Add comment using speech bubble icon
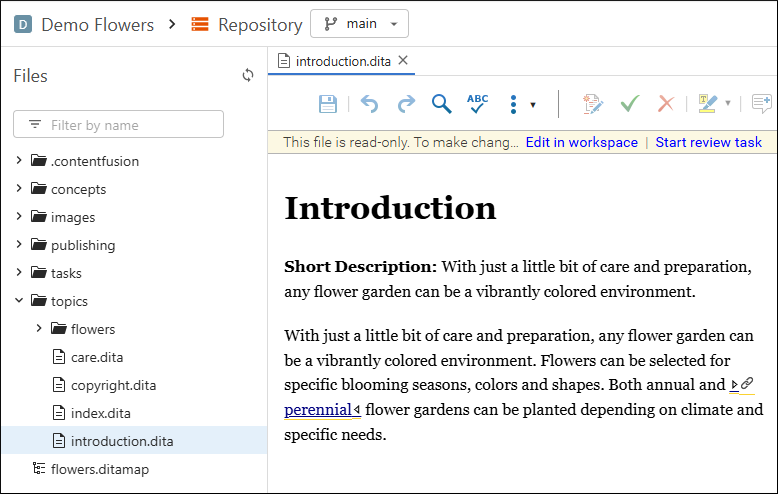Image resolution: width=778 pixels, height=494 pixels. pos(761,104)
